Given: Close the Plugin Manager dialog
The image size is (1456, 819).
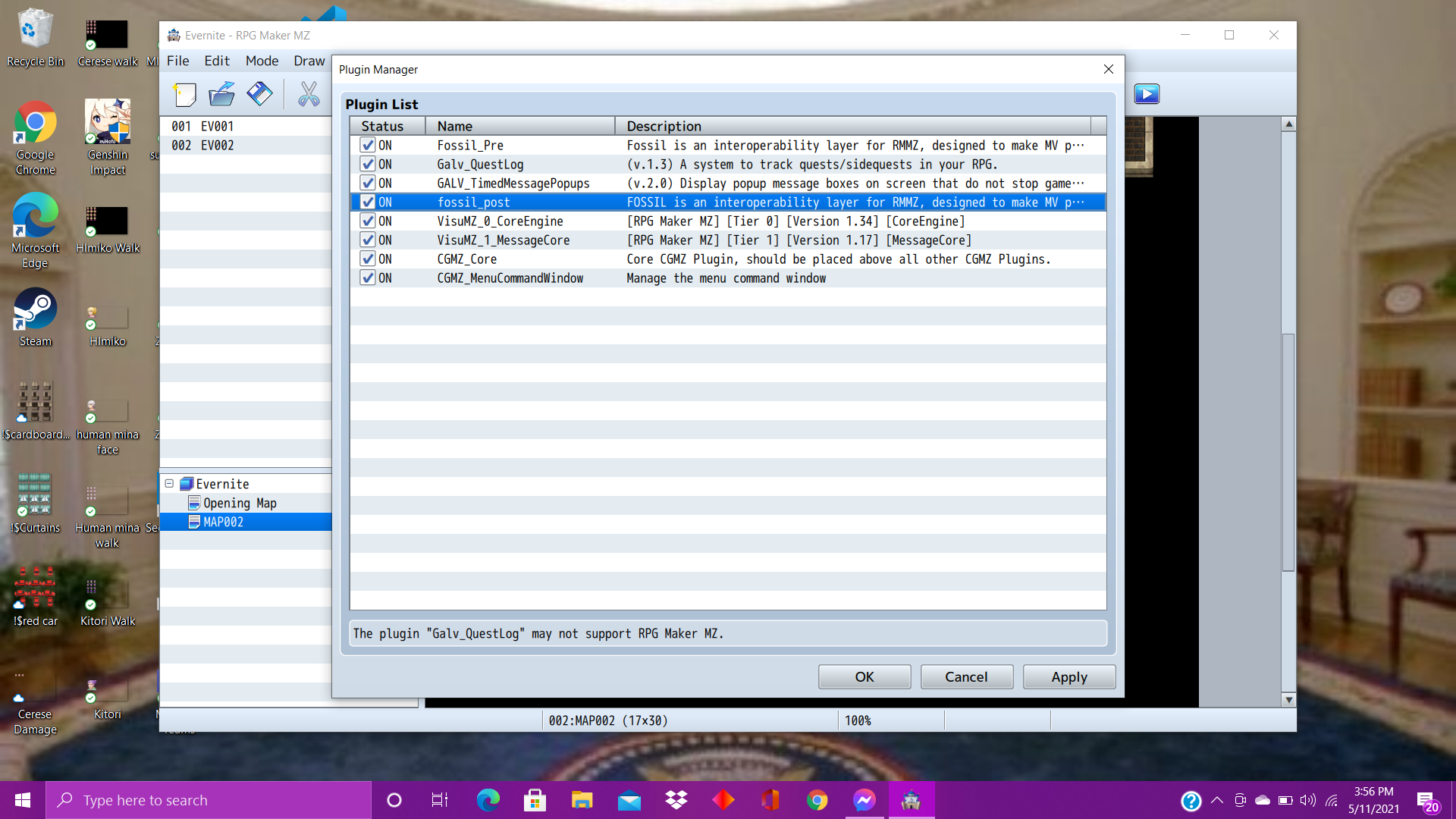Looking at the screenshot, I should click(1109, 69).
